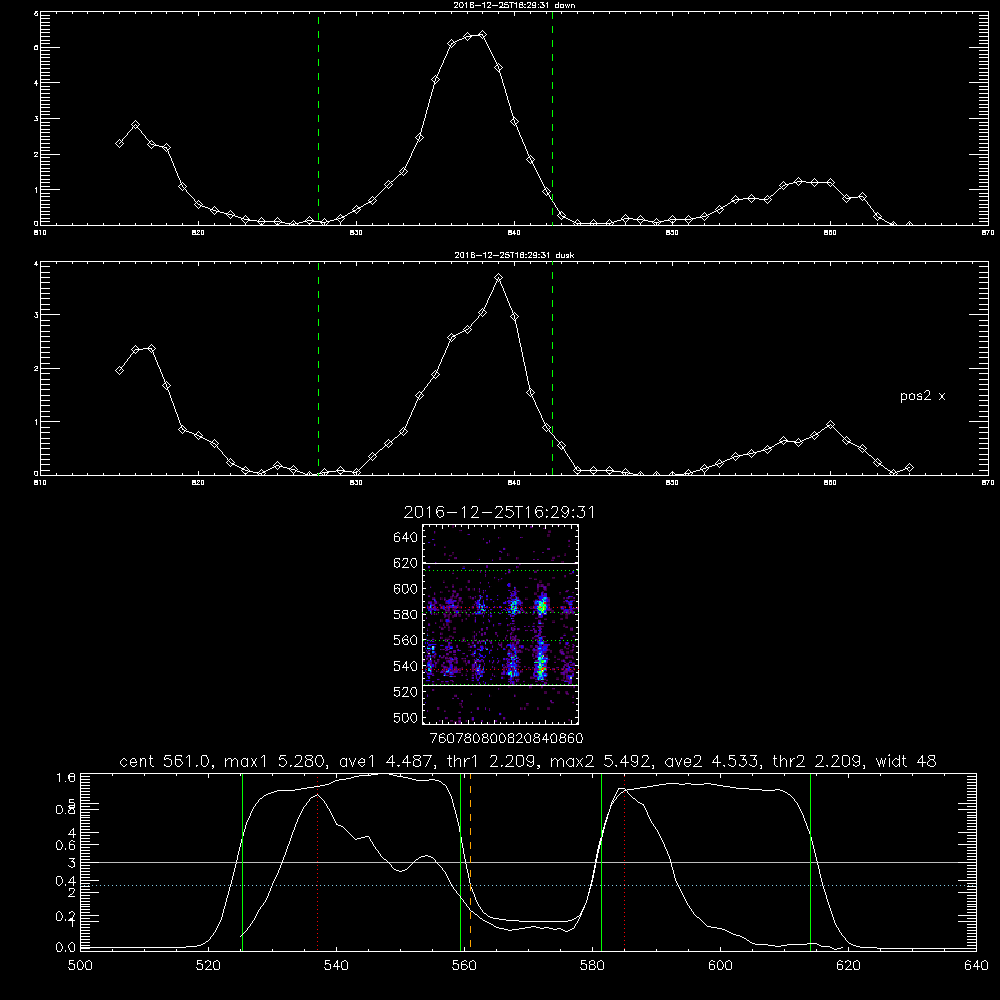The image size is (1000, 1000).
Task: Click the heatmap title '2016-12-25T16:29:31'
Action: pos(499,512)
